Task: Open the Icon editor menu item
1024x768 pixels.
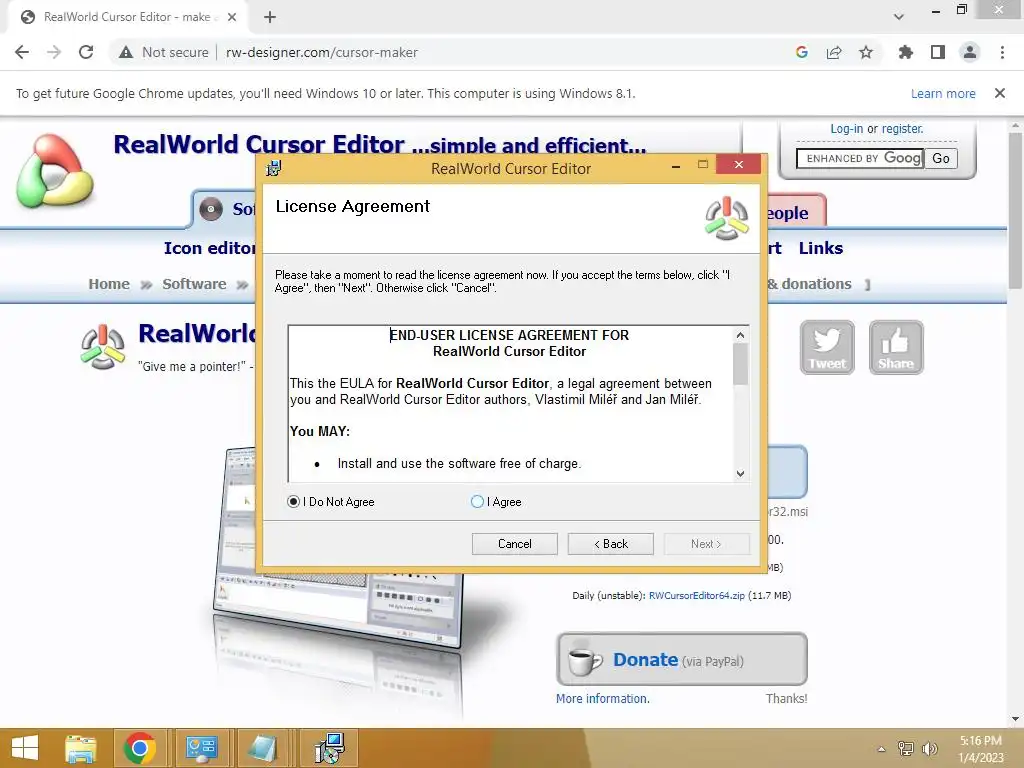Action: [x=210, y=248]
